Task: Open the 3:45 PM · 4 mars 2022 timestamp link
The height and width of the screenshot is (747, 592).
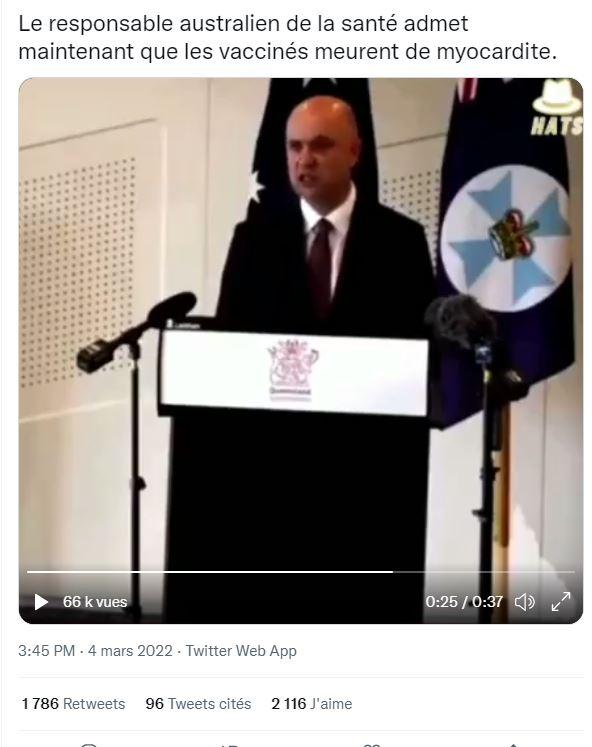Action: 95,651
